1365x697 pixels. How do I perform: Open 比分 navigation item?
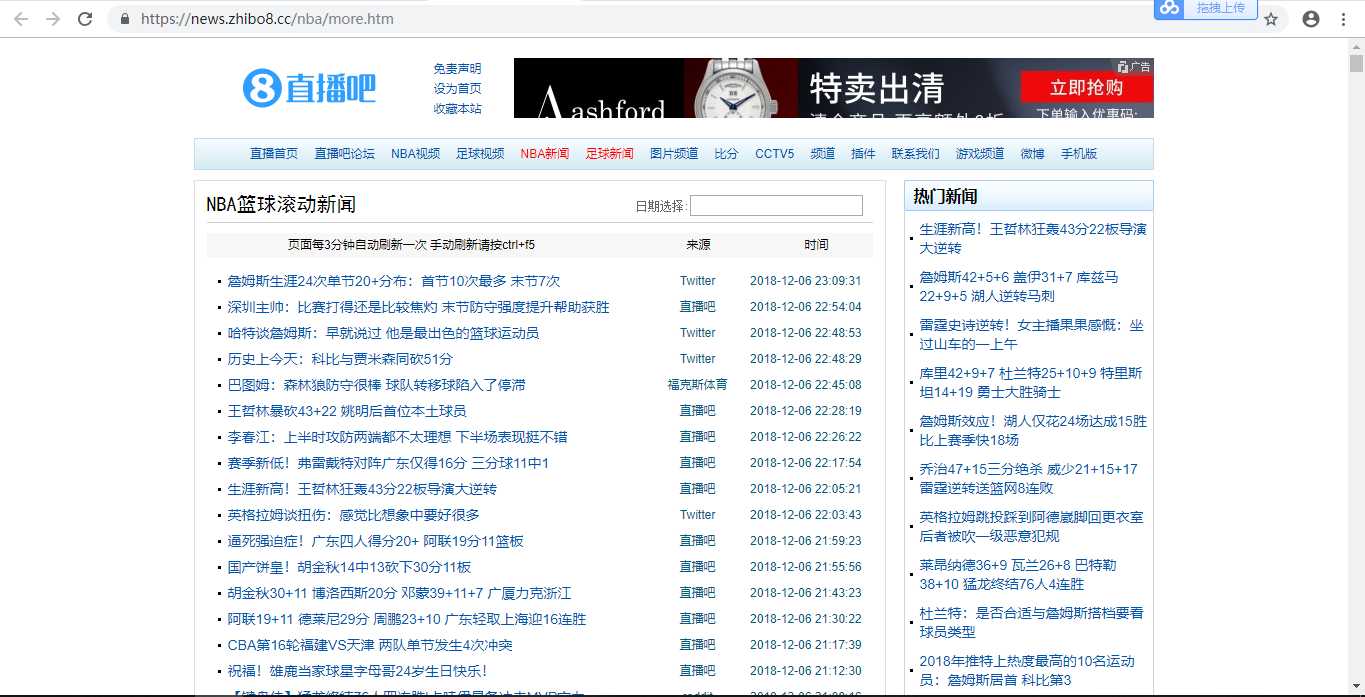tap(726, 154)
